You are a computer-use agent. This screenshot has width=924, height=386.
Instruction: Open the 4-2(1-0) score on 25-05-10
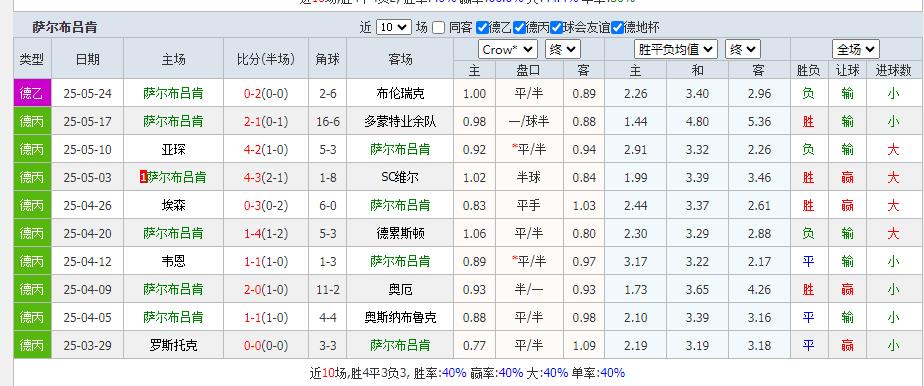pos(266,150)
